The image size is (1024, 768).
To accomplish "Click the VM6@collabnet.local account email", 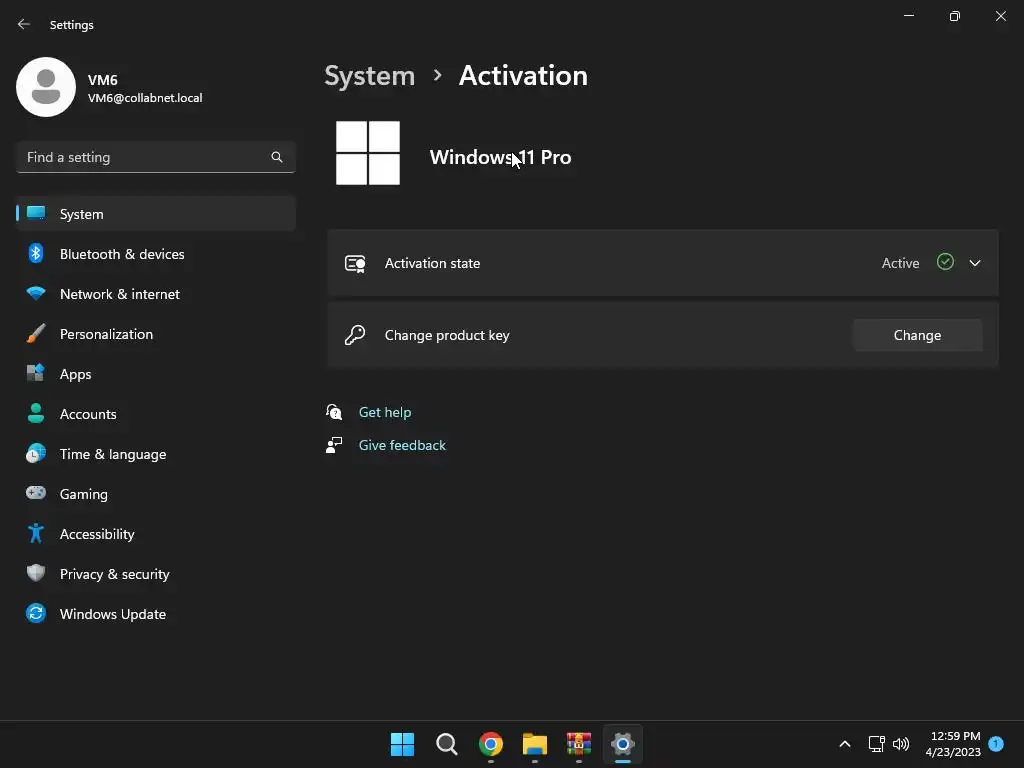I will click(x=145, y=98).
